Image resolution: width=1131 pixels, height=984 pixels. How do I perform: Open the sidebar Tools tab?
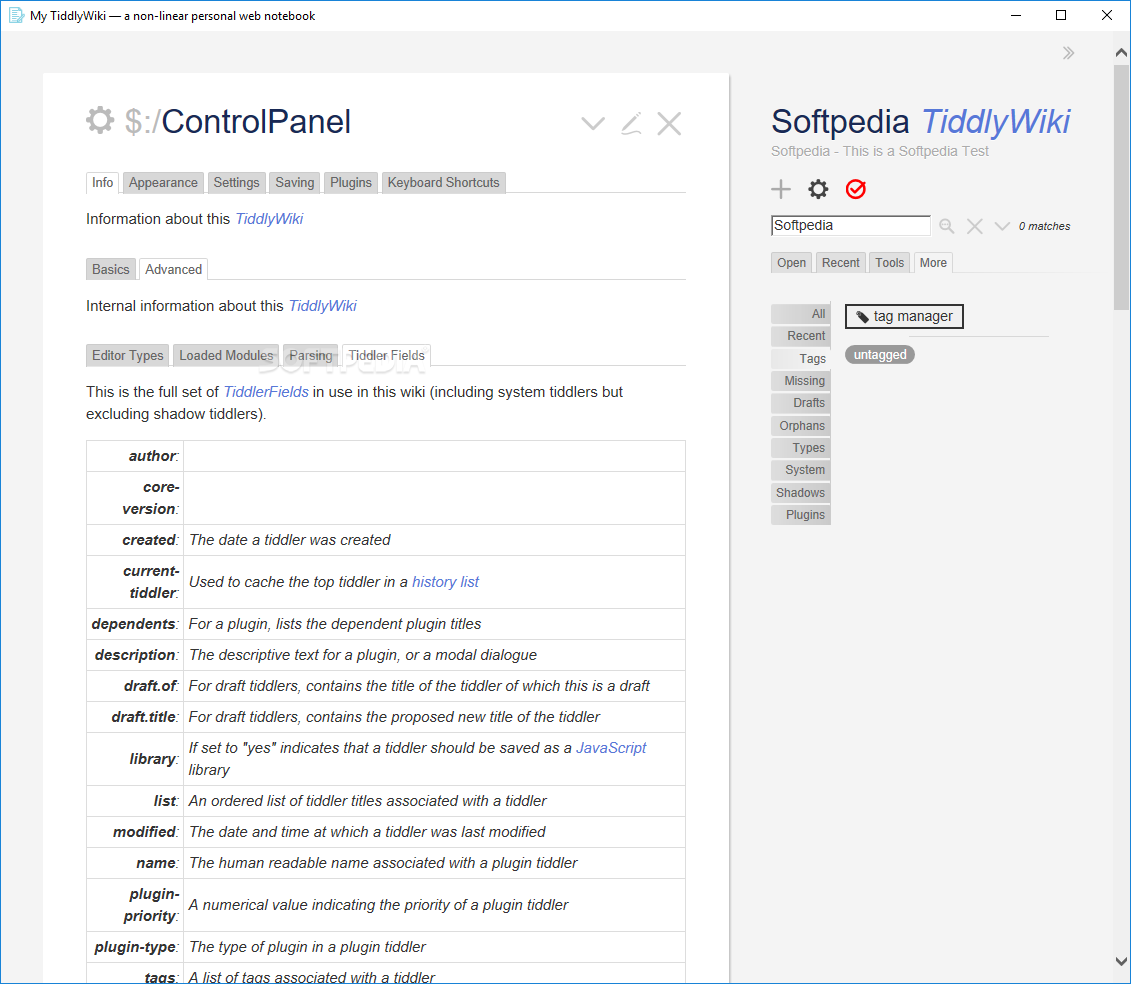pos(889,263)
